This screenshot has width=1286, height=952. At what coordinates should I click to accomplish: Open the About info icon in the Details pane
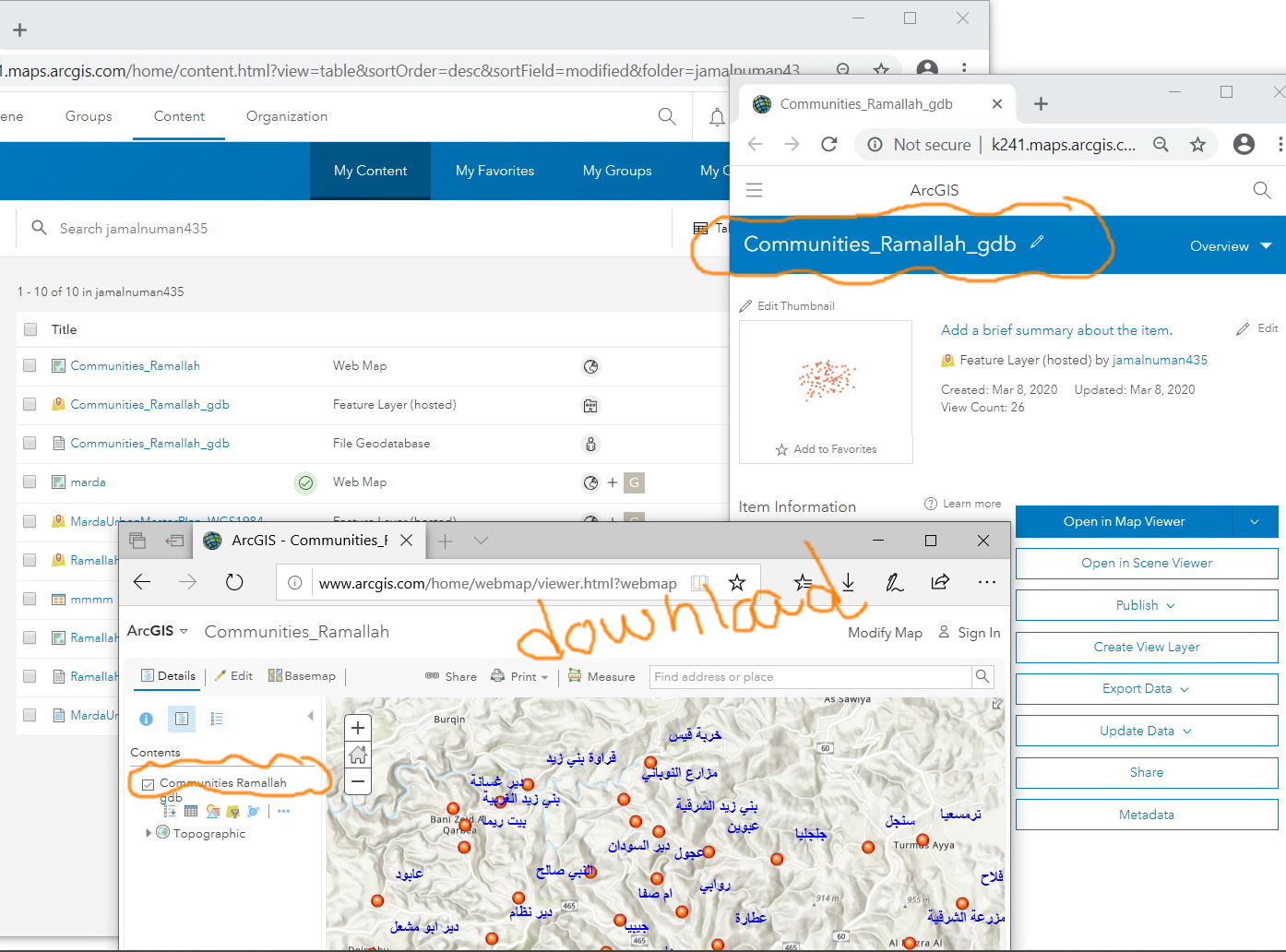coord(146,719)
